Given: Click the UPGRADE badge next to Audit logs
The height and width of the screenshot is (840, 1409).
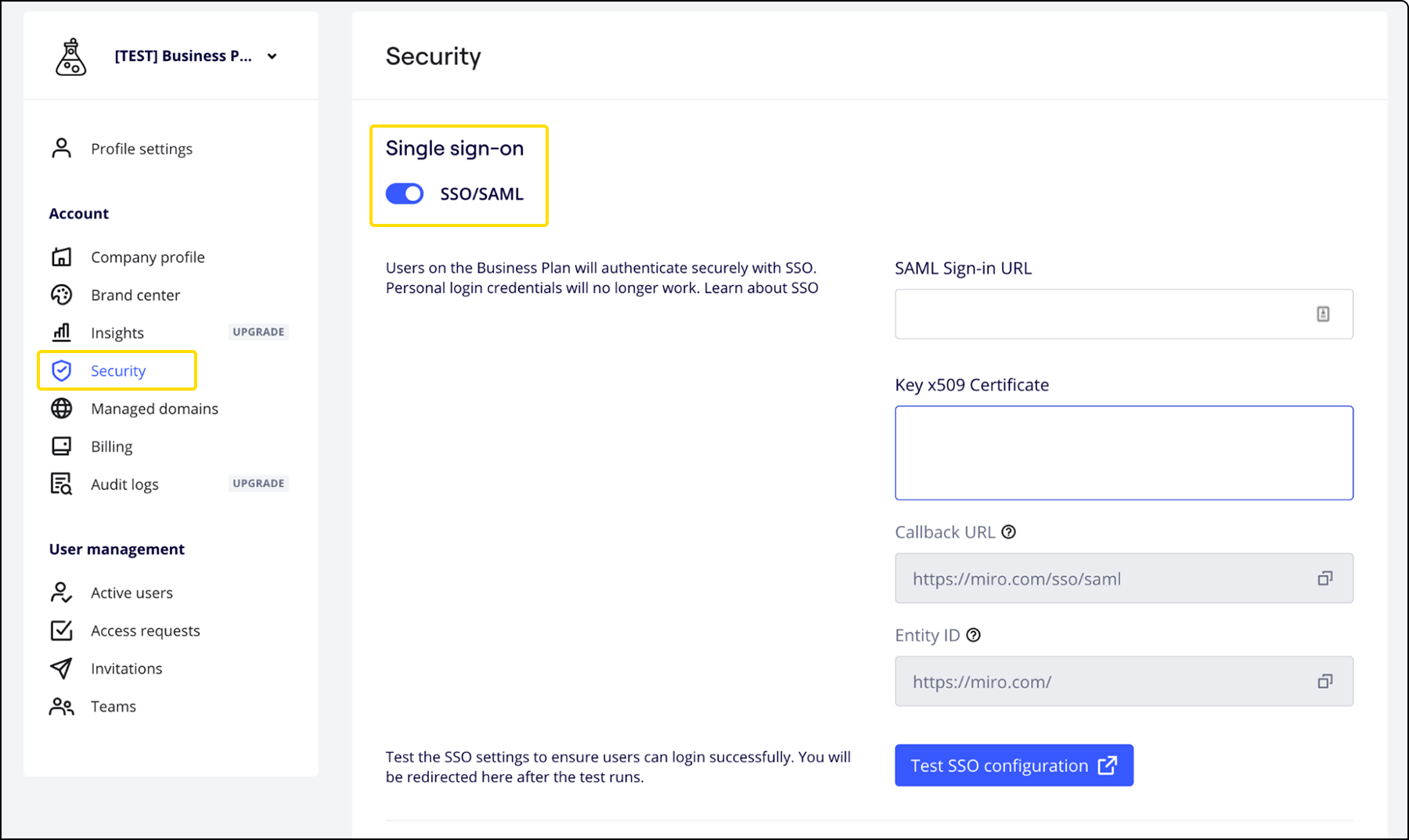Looking at the screenshot, I should coord(258,484).
